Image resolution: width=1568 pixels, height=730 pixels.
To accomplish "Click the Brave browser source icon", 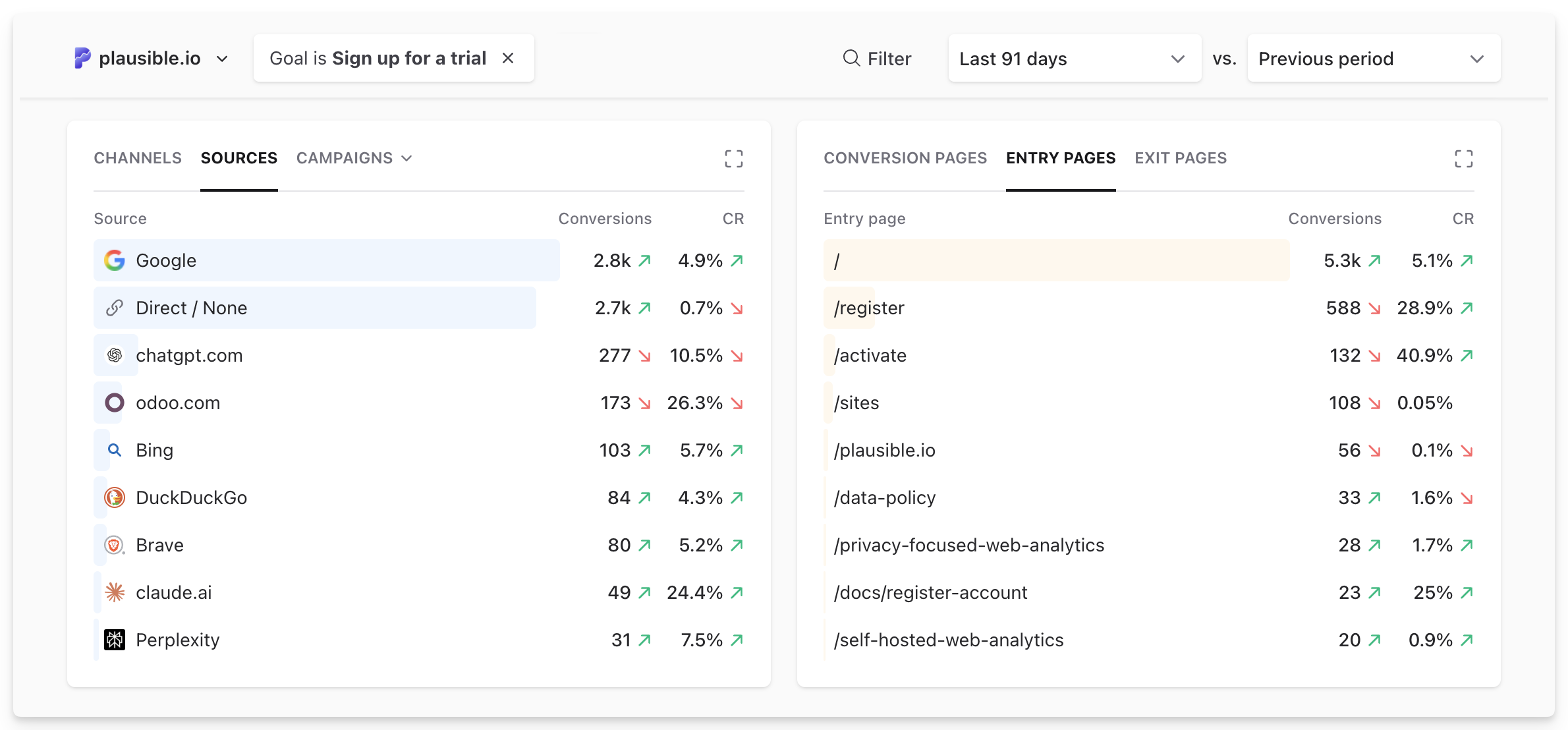I will coord(115,545).
